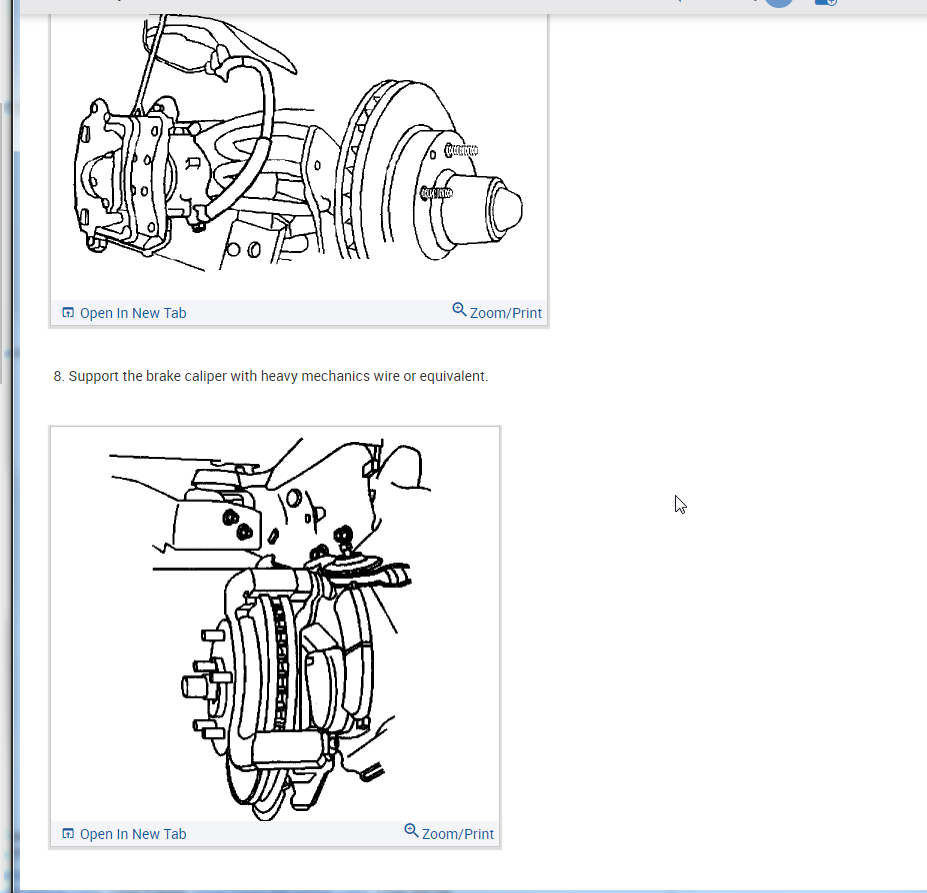Click the magnifier icon below the rotor diagram
The image size is (927, 893).
459,309
